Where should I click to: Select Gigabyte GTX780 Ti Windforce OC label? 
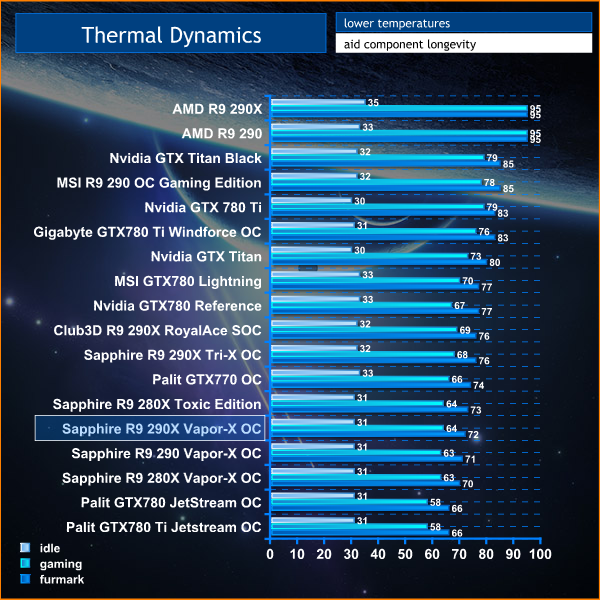point(147,232)
